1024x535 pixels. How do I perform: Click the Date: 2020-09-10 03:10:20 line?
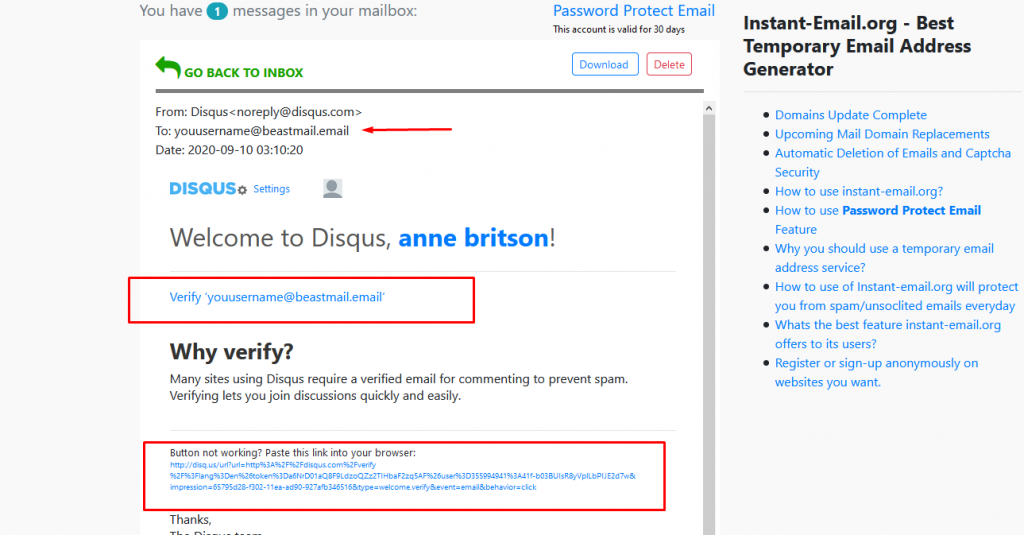click(x=229, y=150)
